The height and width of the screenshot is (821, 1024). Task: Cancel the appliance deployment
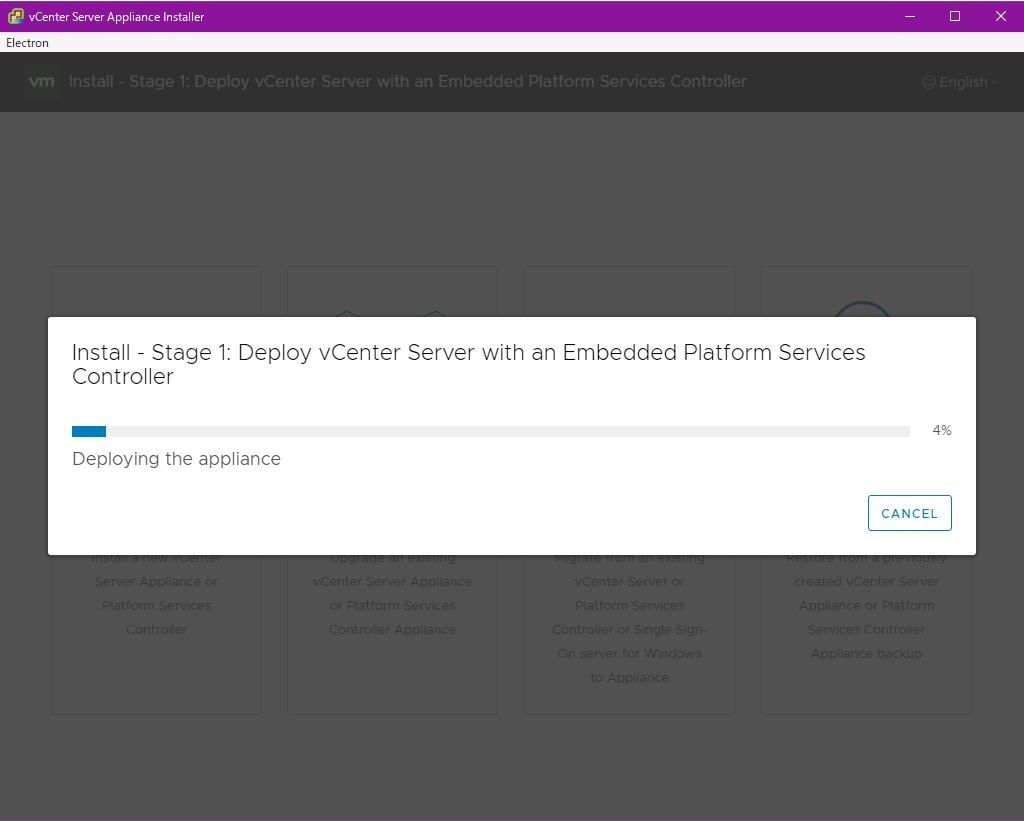click(x=909, y=513)
